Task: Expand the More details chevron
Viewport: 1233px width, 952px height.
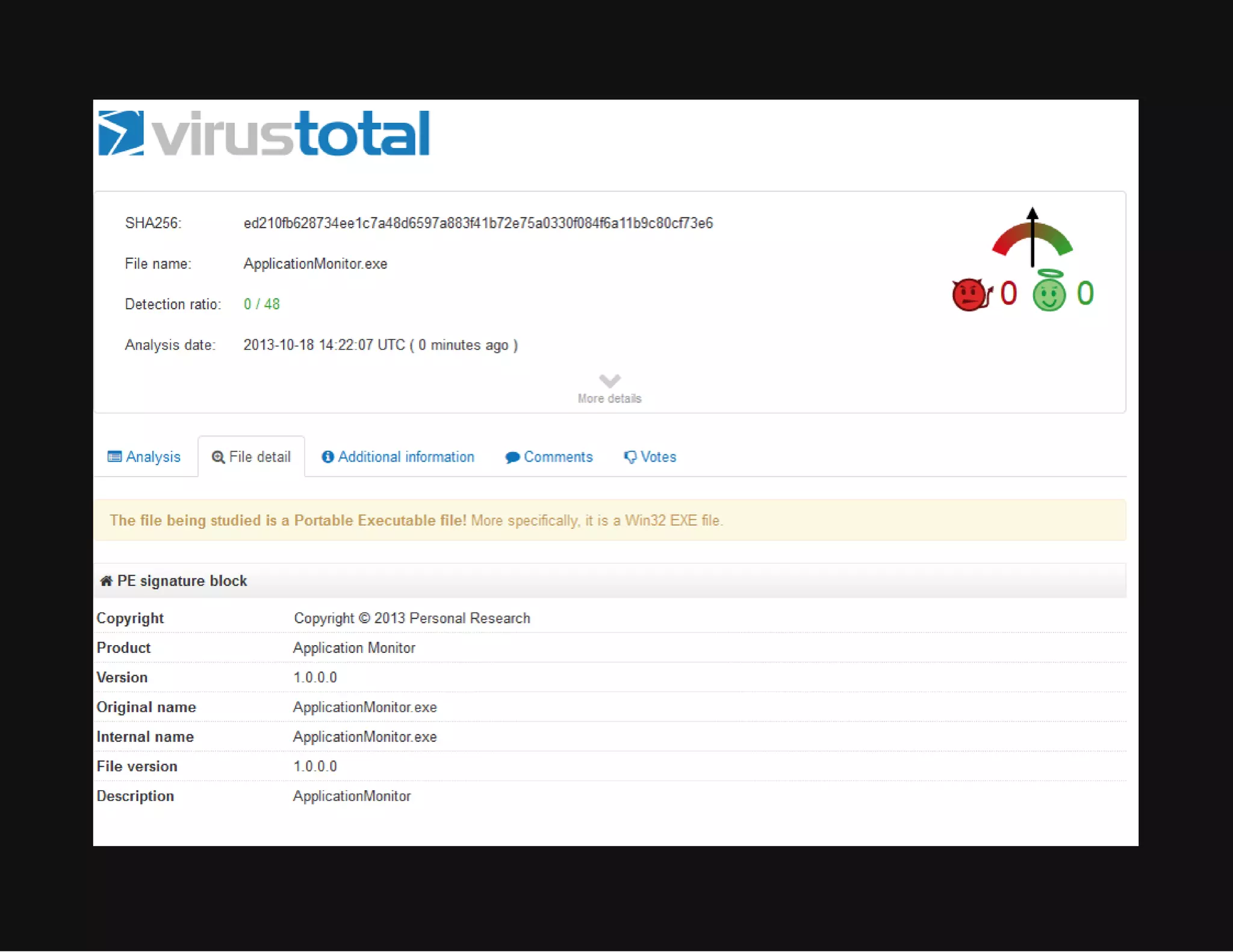Action: [609, 380]
